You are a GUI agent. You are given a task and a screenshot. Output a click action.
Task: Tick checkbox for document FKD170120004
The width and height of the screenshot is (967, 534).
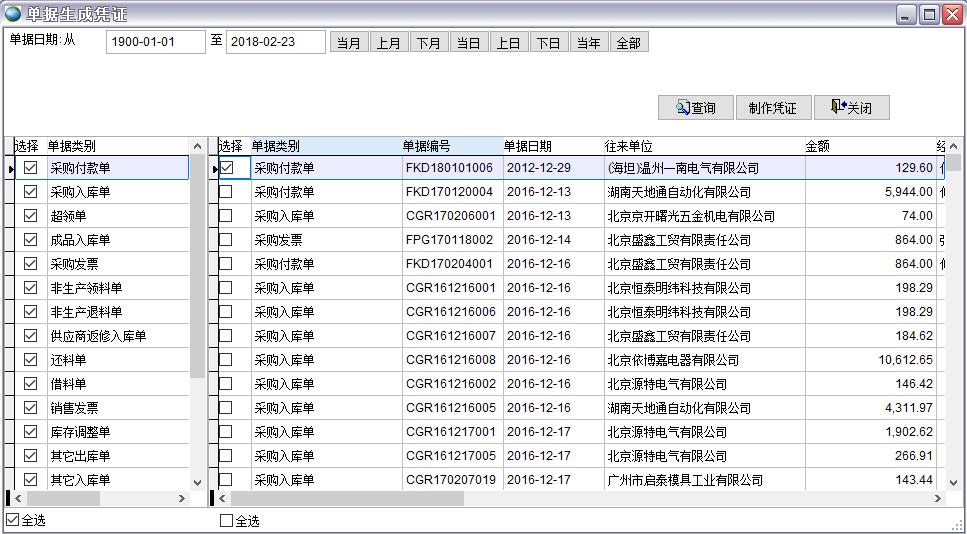pos(226,192)
